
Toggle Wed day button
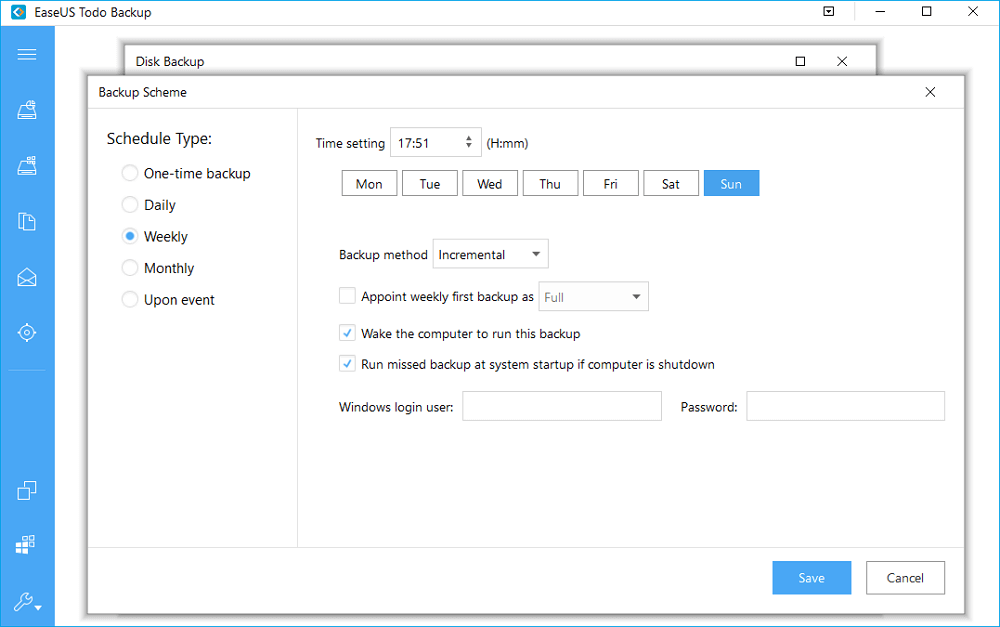pyautogui.click(x=490, y=184)
